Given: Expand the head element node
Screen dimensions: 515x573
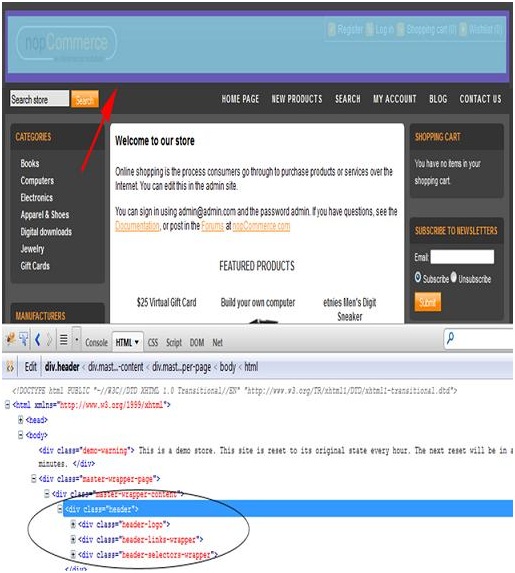Looking at the screenshot, I should coord(21,420).
